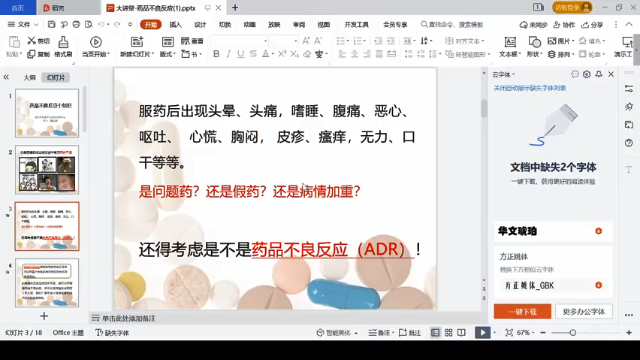The image size is (640, 360).
Task: Click the Share button
Action: click(x=592, y=25)
